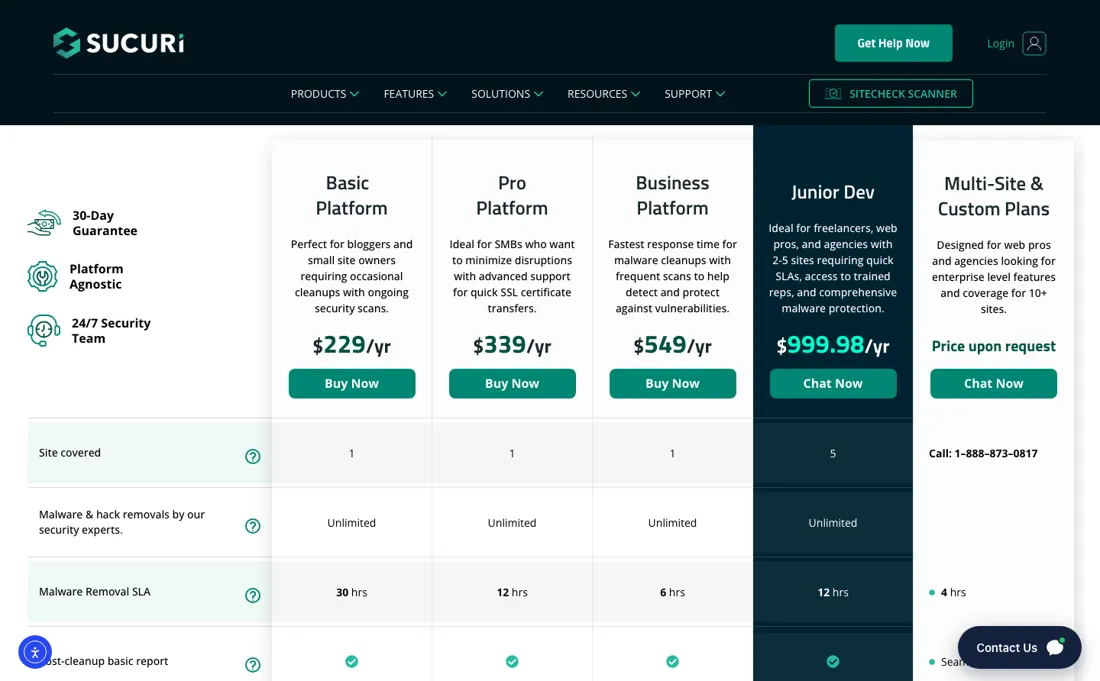Screen dimensions: 1100x681
Task: Click the 6 hrs SLA cell
Action: click(x=672, y=593)
